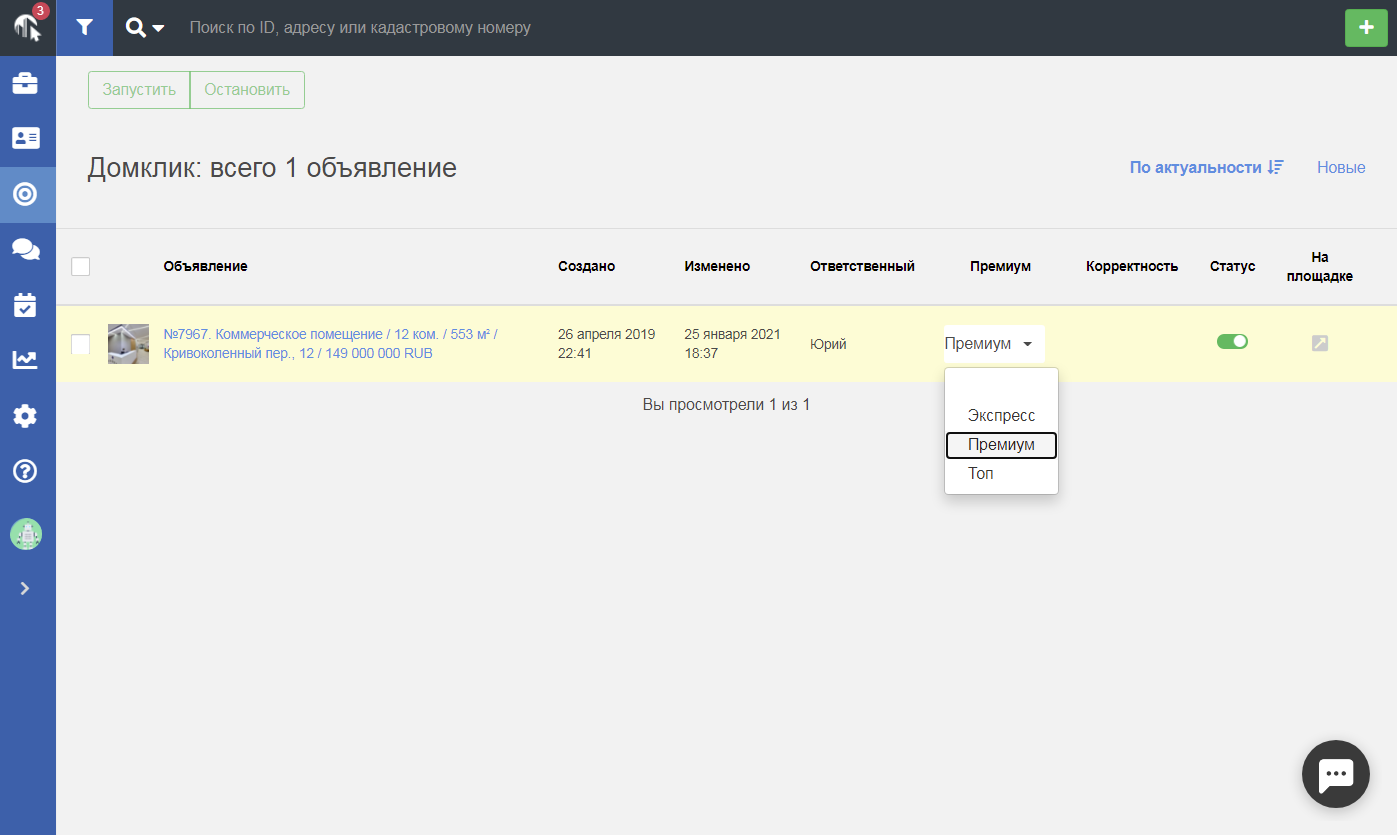Click the green plus add button
The width and height of the screenshot is (1397, 835).
coord(1366,28)
